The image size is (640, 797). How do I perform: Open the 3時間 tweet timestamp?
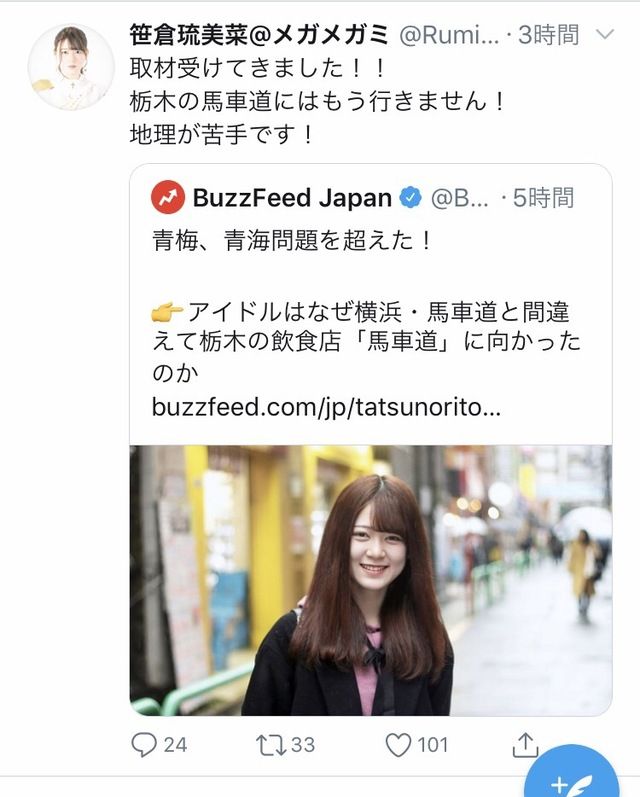pyautogui.click(x=548, y=35)
